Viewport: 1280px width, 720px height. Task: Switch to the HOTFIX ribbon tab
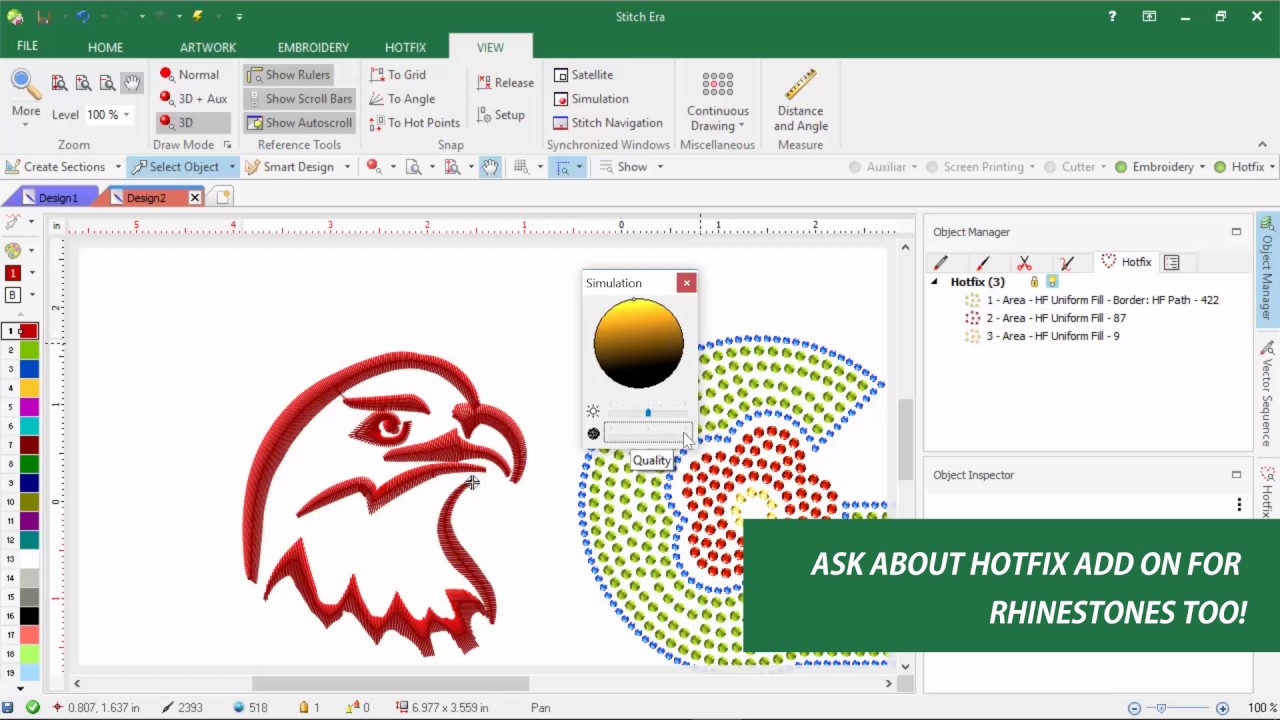[x=405, y=47]
